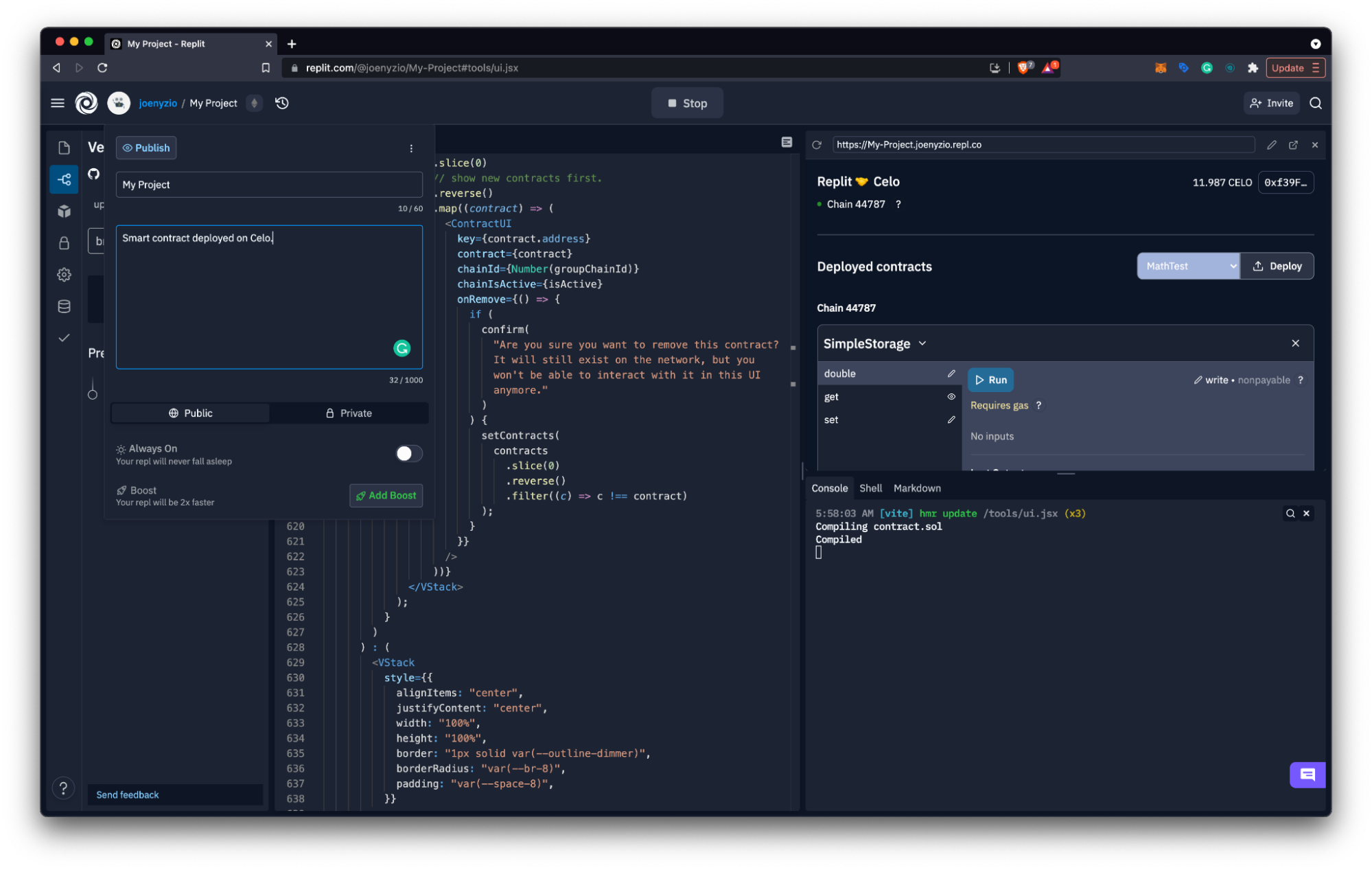Click the webview URL address field
1372x870 pixels.
coord(1043,145)
